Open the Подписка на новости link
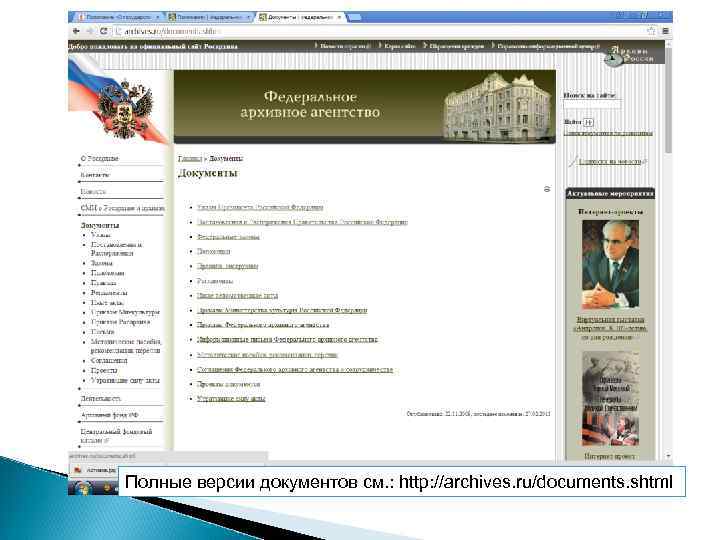 pos(610,162)
